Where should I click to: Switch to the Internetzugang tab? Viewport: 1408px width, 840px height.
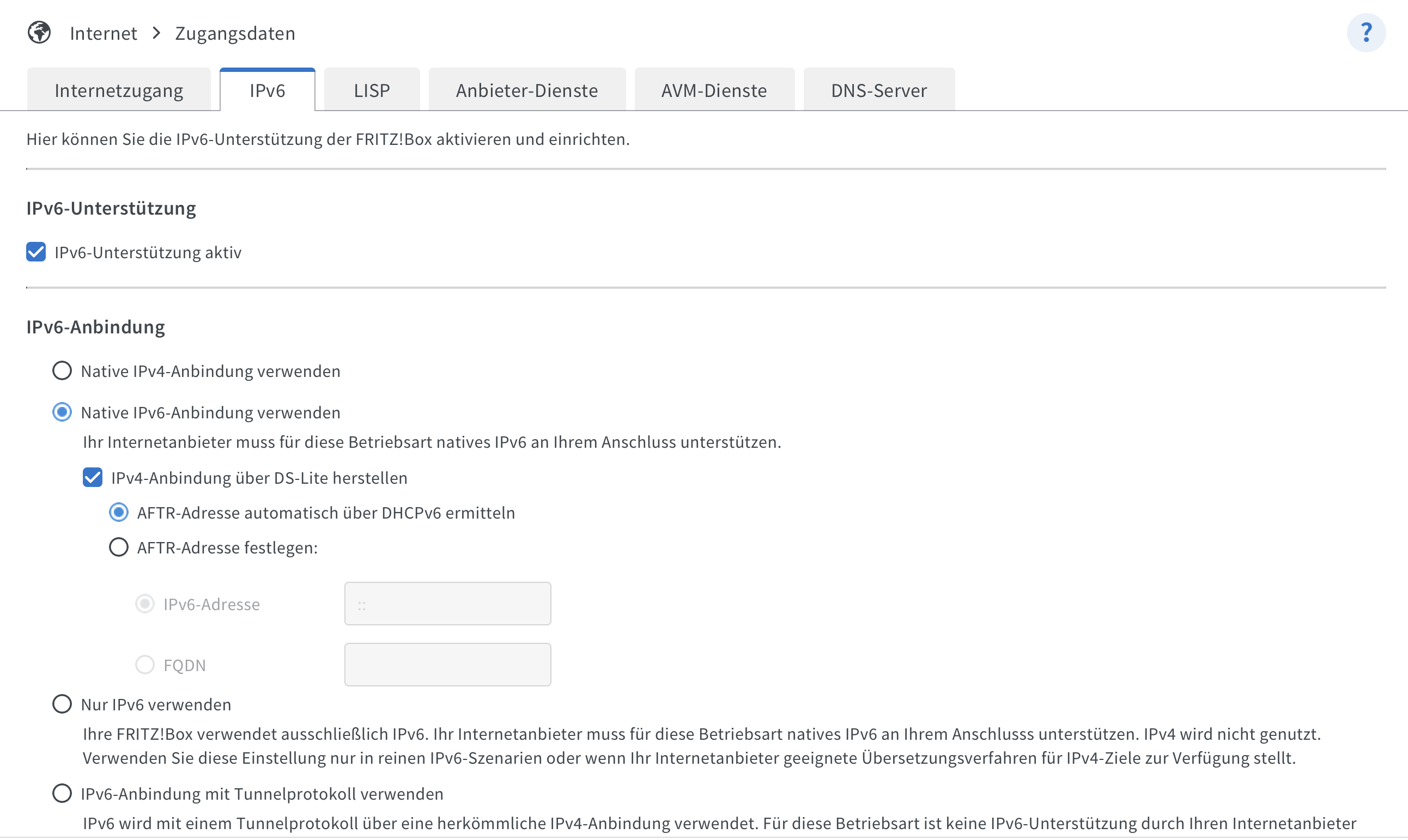(119, 90)
